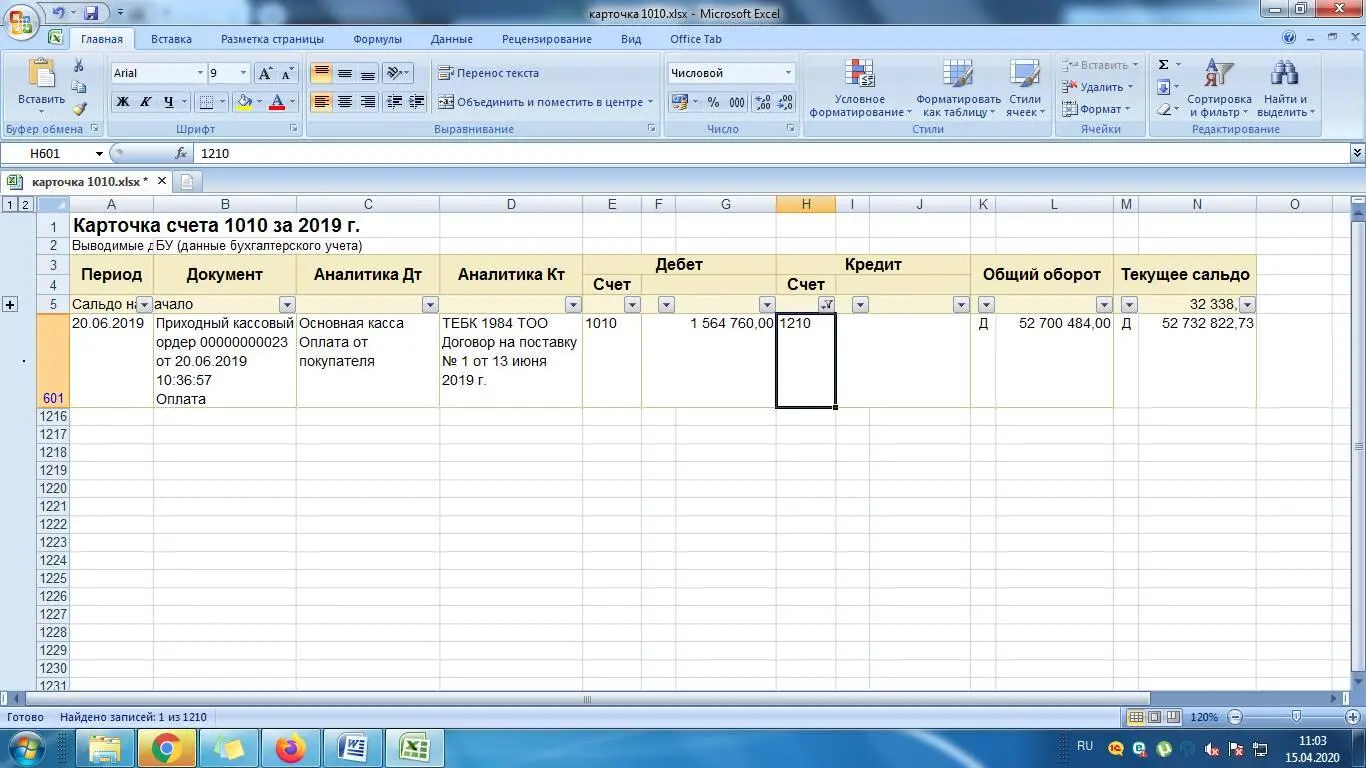This screenshot has height=768, width=1366.
Task: Click the AutoSum sigma icon
Action: [1163, 65]
